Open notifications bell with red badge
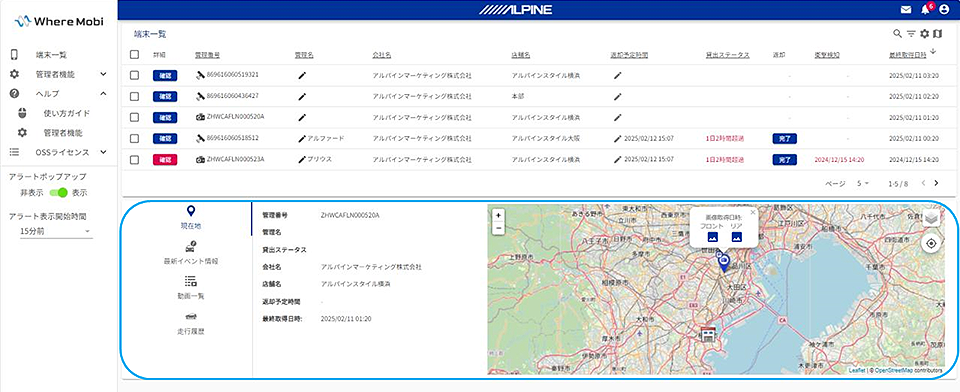This screenshot has height=392, width=960. click(926, 9)
